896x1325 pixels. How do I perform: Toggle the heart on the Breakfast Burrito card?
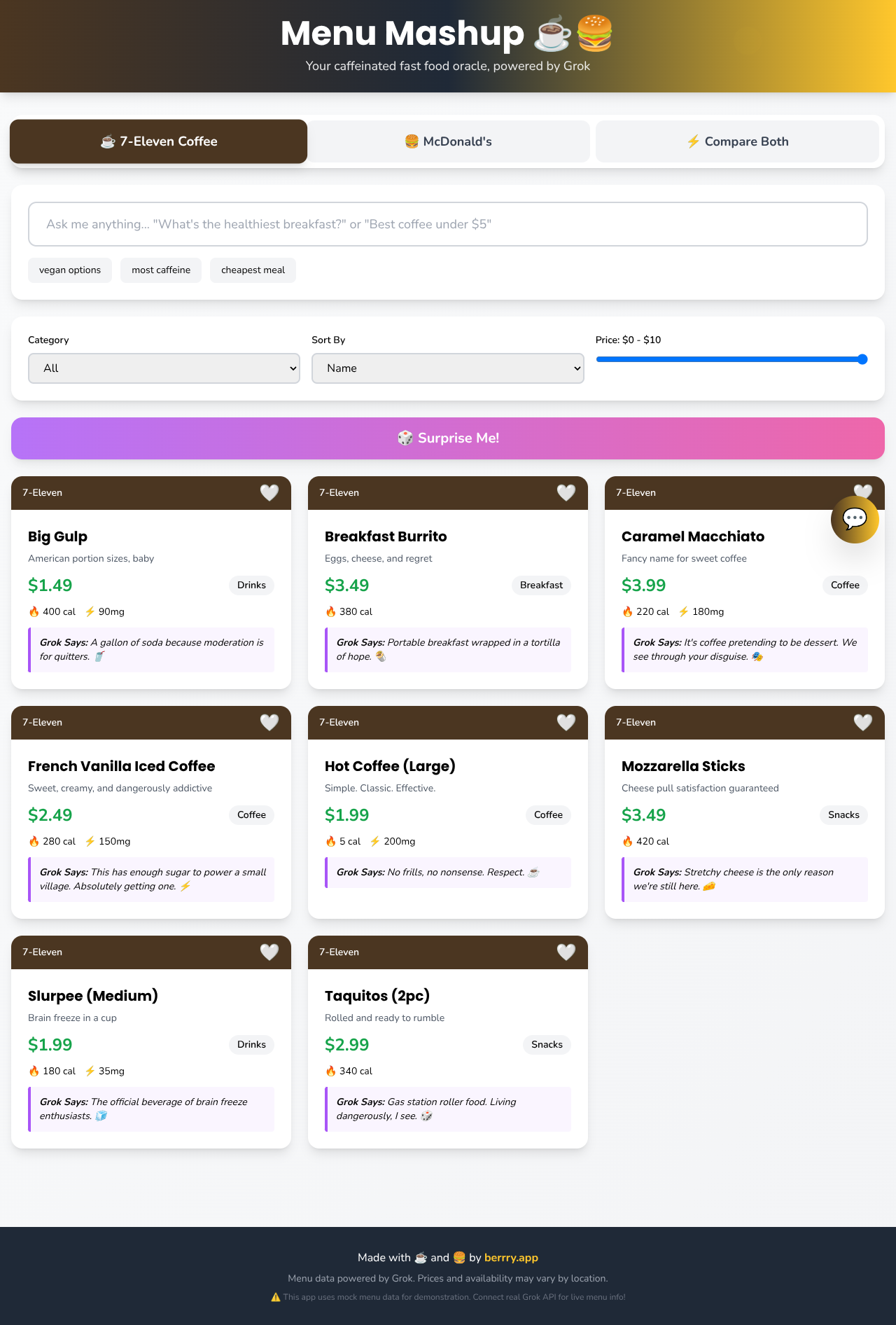(x=566, y=493)
